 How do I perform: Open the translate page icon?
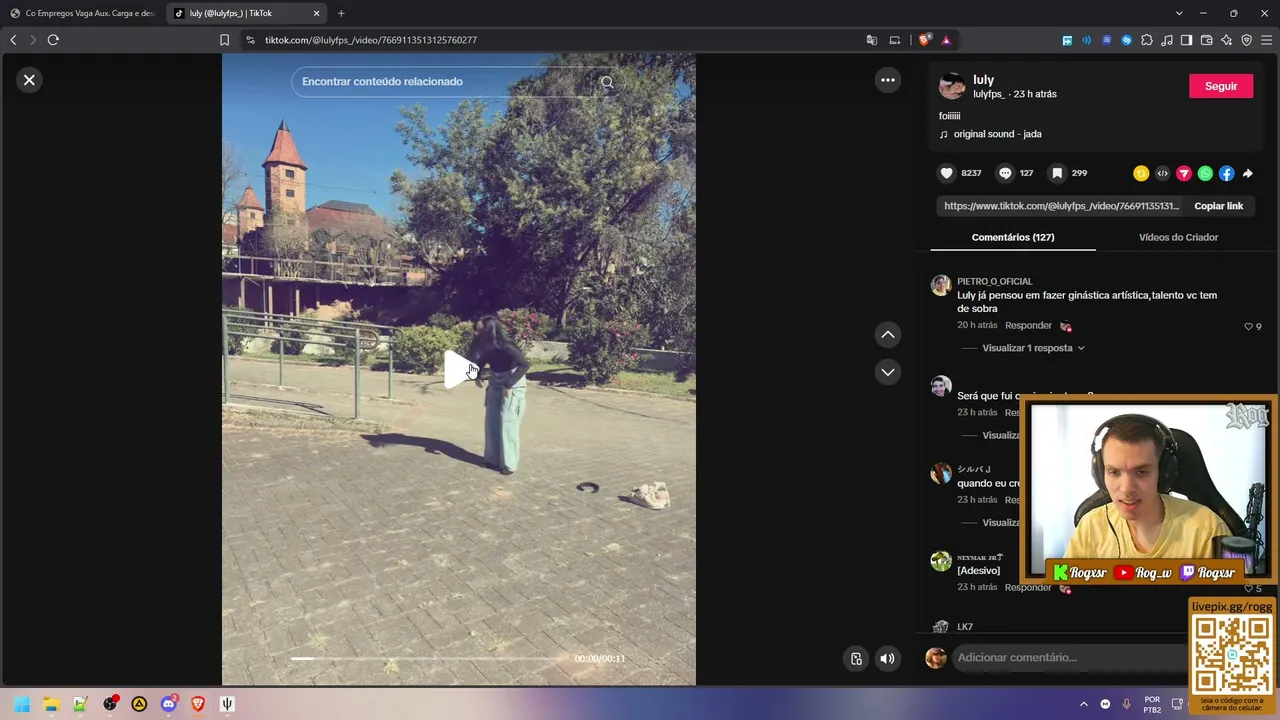tap(872, 40)
